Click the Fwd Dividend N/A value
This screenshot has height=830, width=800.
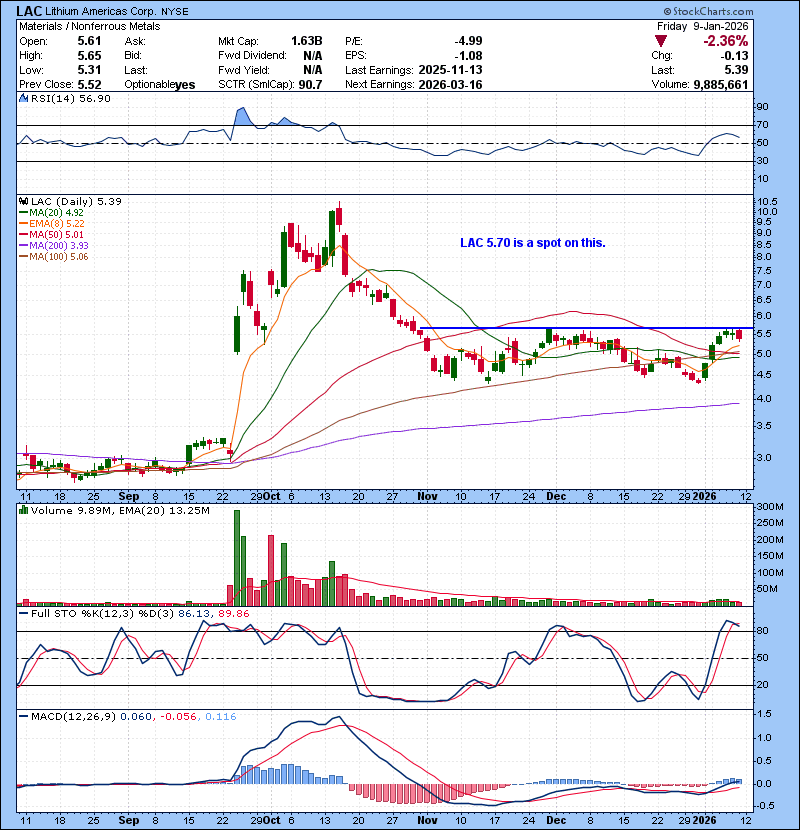(312, 56)
